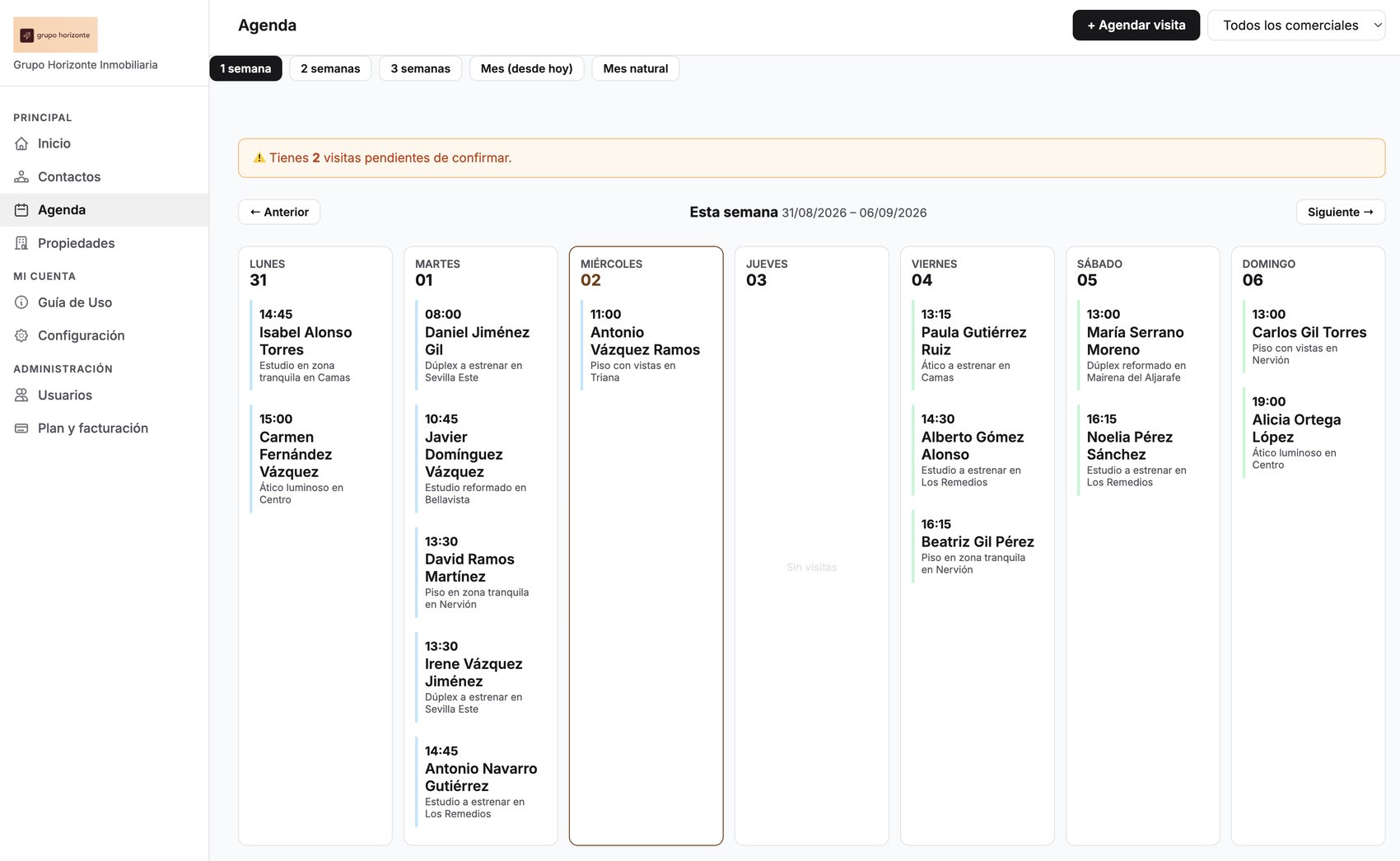Viewport: 1400px width, 861px height.
Task: Open Alberto Gómez Alonso visit card
Action: coord(978,450)
